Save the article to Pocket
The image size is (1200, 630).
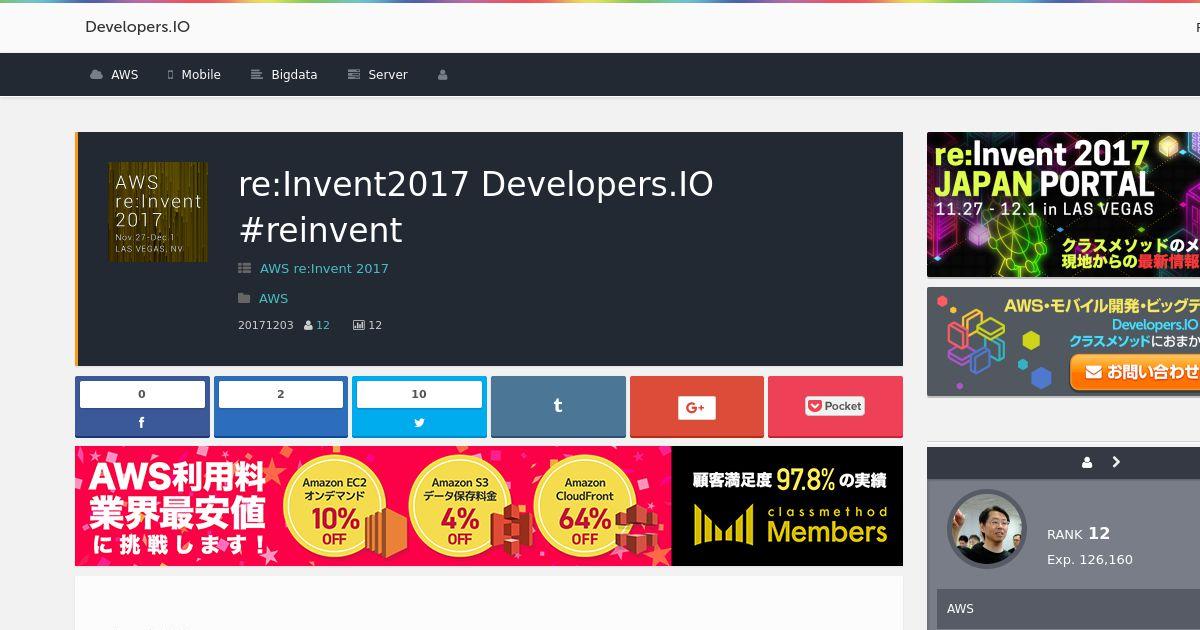(x=835, y=407)
